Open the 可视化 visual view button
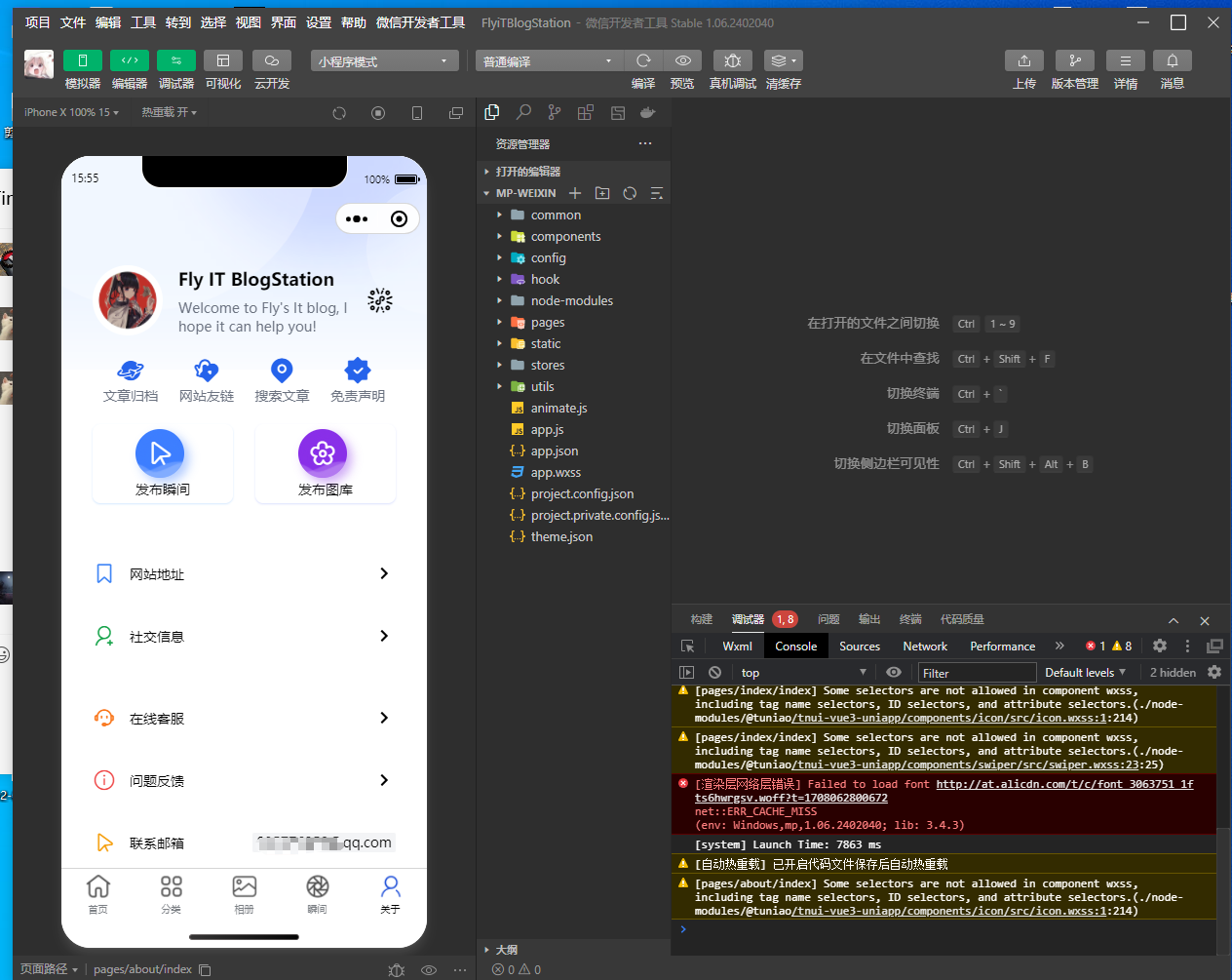This screenshot has height=980, width=1232. coord(223,60)
